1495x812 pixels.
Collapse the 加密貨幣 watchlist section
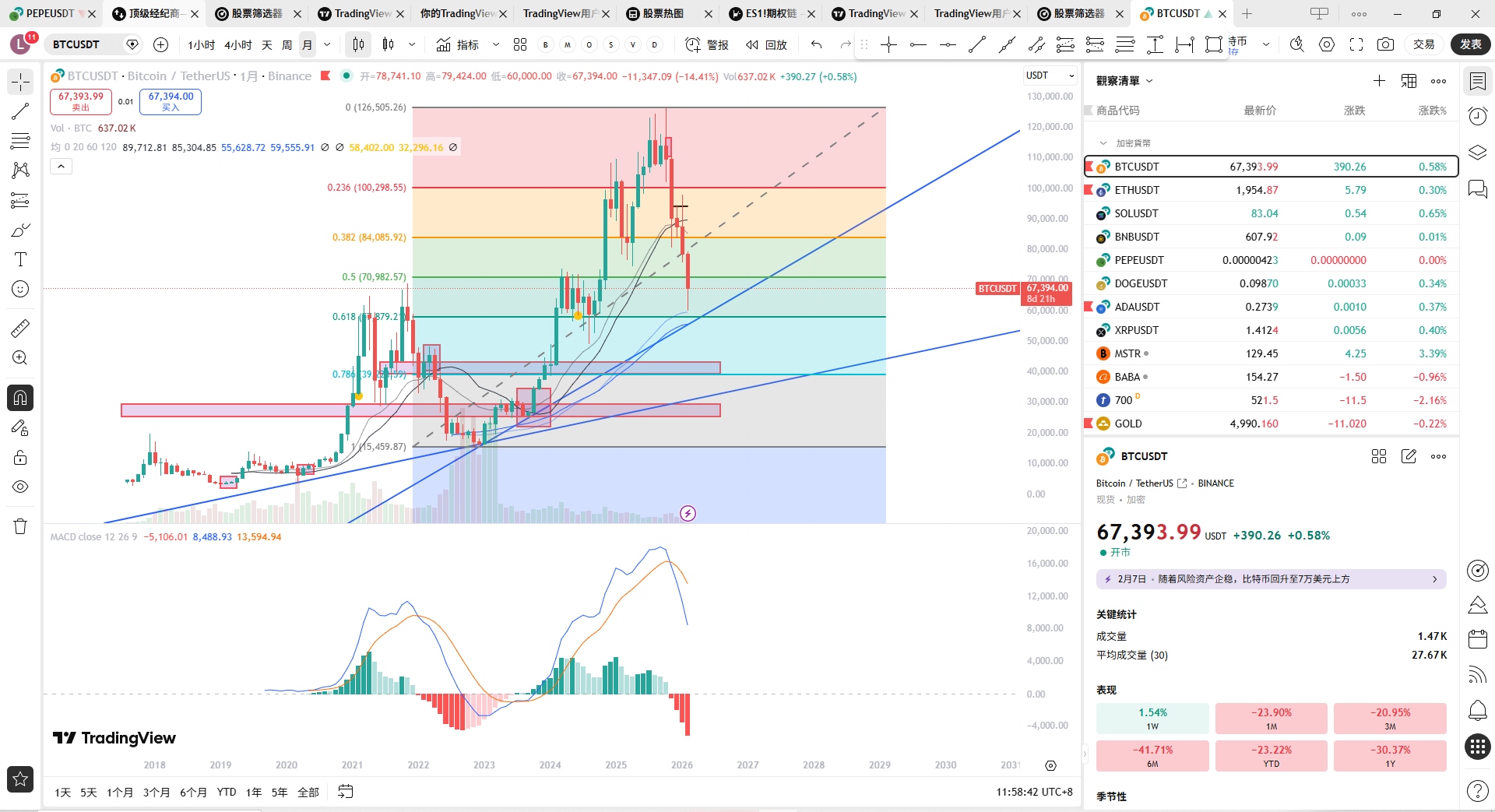point(1103,143)
